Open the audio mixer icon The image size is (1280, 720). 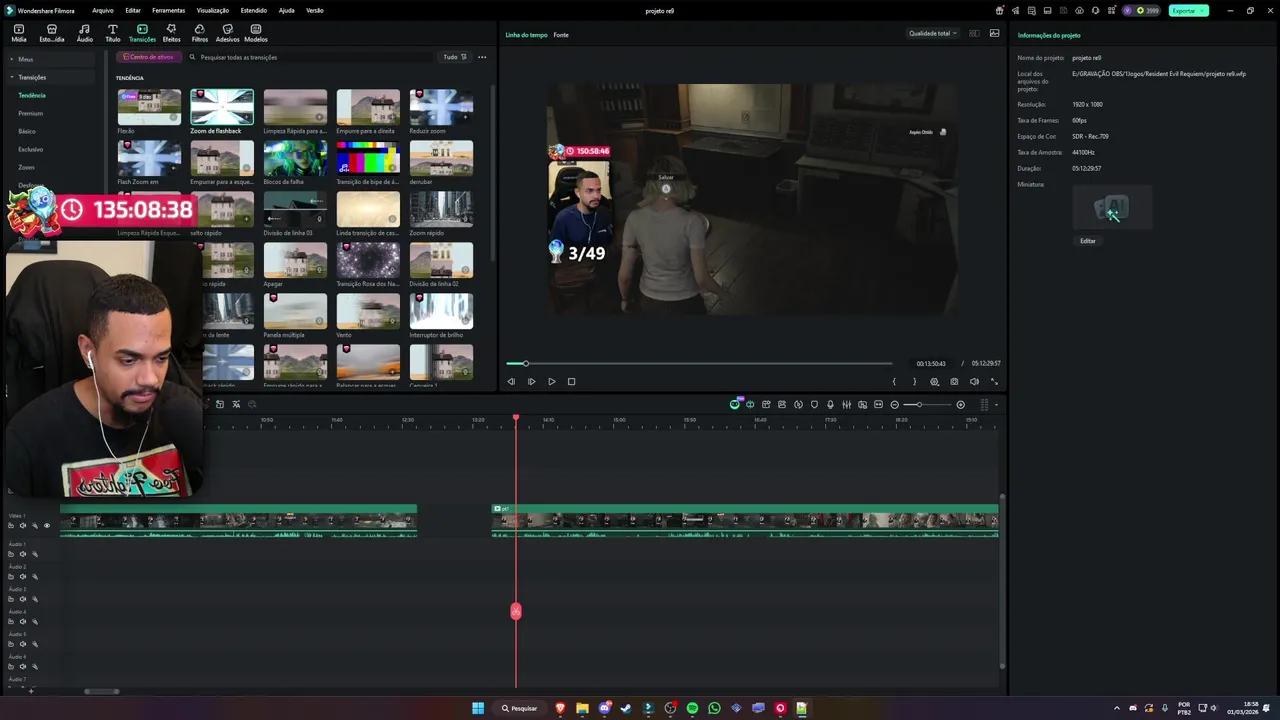(x=846, y=404)
